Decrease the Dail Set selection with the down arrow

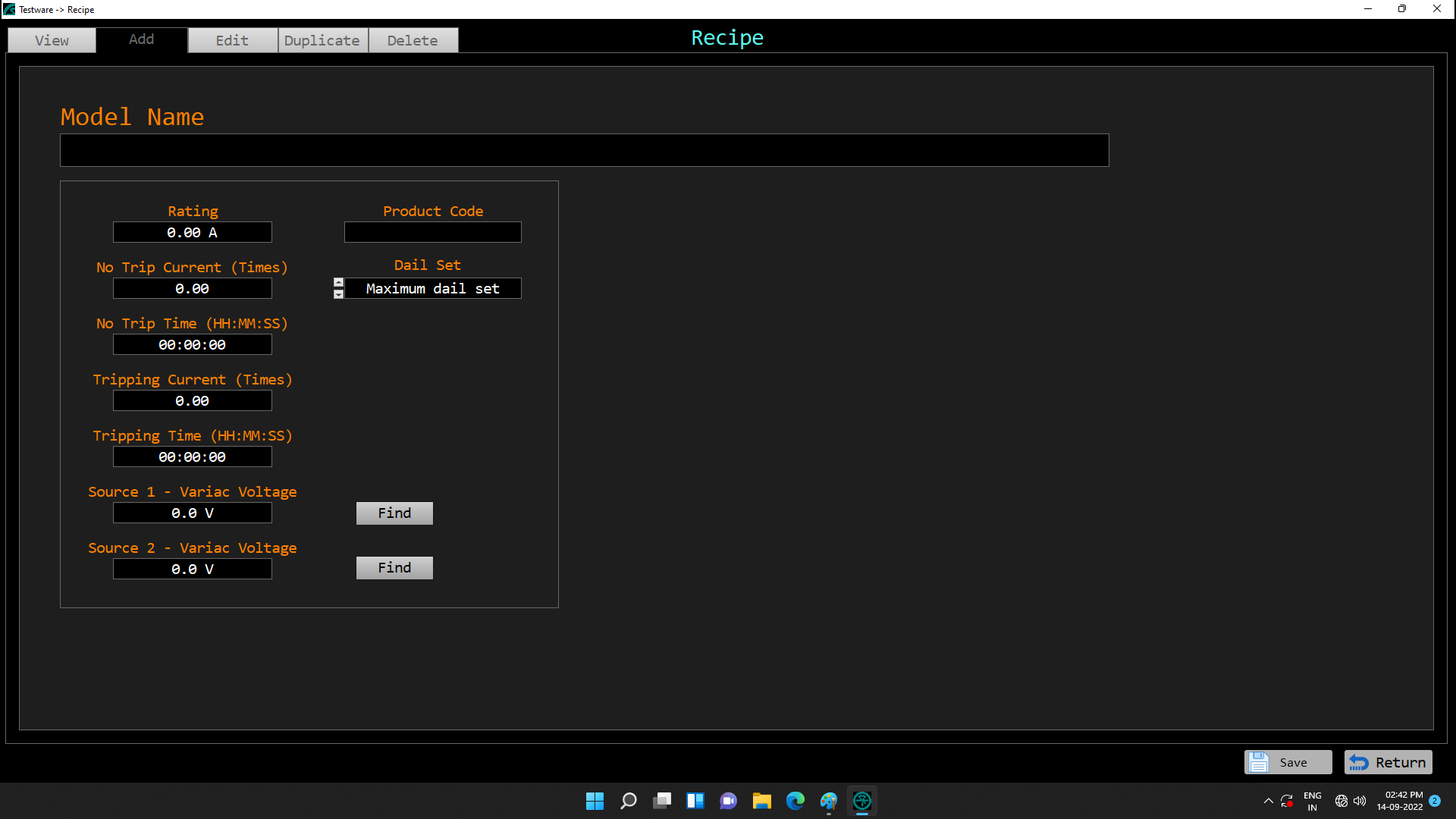339,294
